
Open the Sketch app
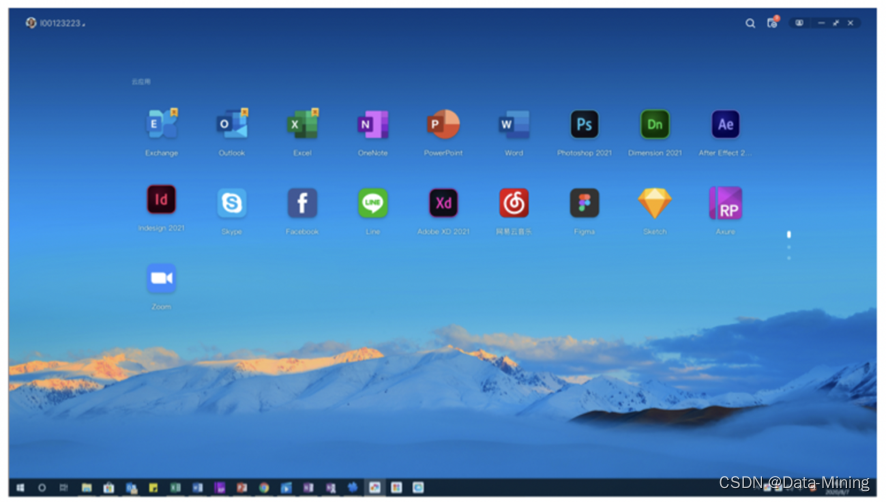(x=655, y=203)
